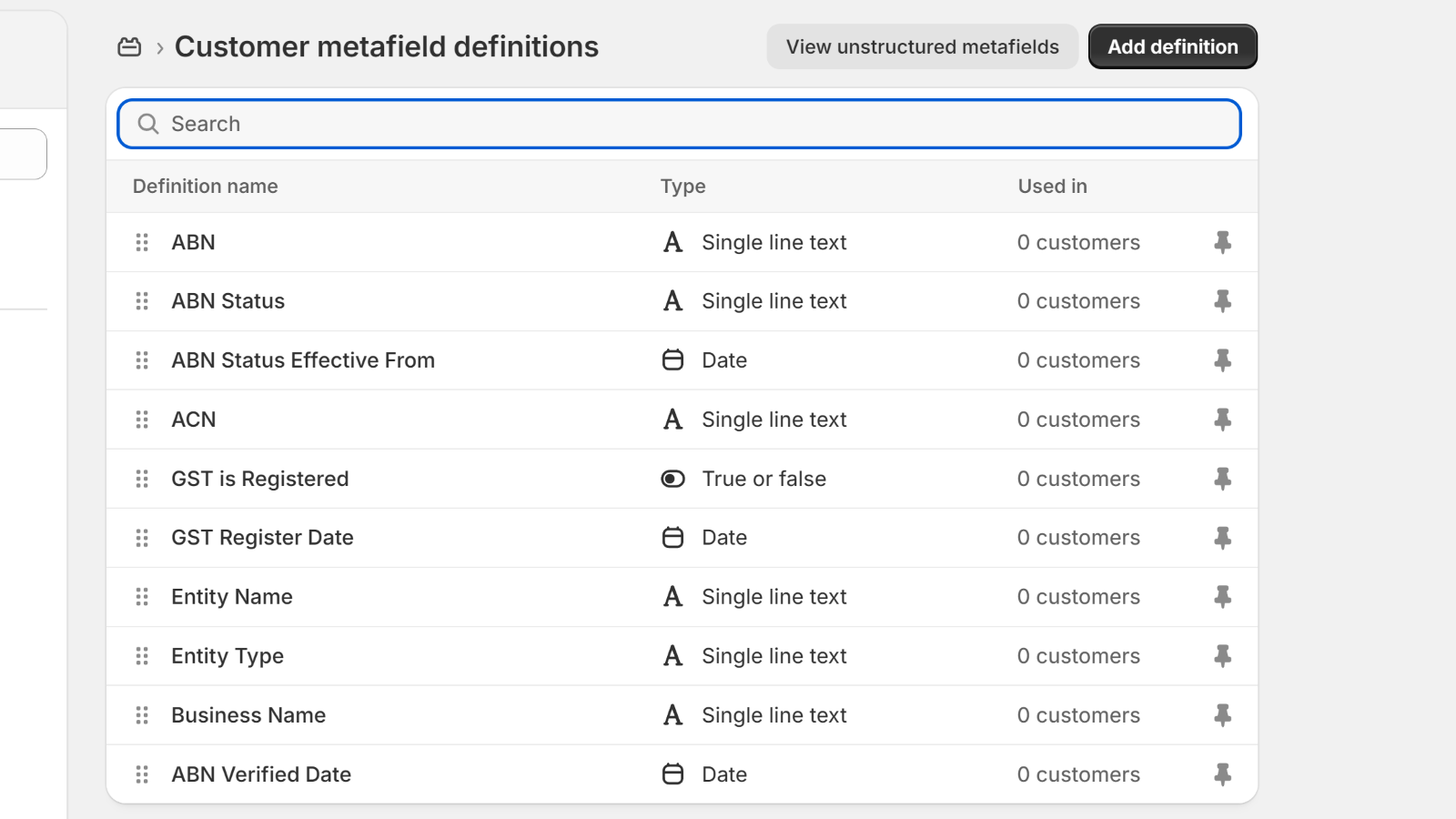The width and height of the screenshot is (1456, 819).
Task: Grab the drag handle for Entity Type
Action: tap(142, 656)
